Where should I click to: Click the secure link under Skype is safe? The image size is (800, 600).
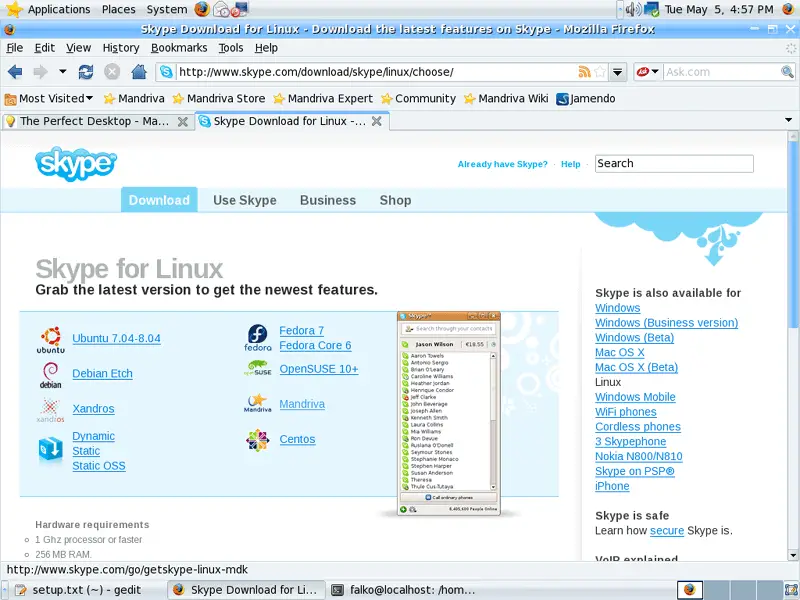point(667,531)
